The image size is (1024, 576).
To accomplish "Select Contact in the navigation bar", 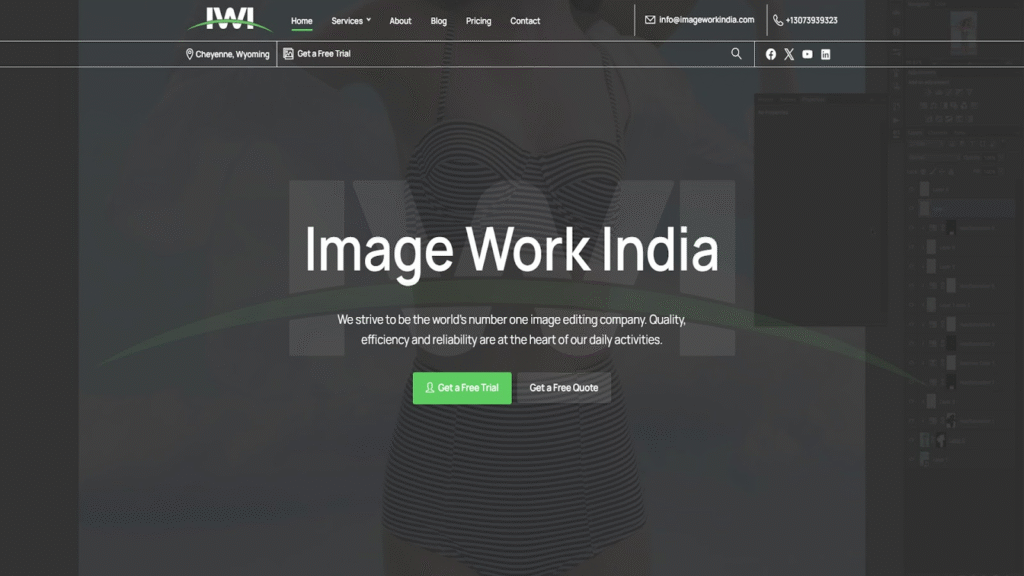I will (525, 21).
